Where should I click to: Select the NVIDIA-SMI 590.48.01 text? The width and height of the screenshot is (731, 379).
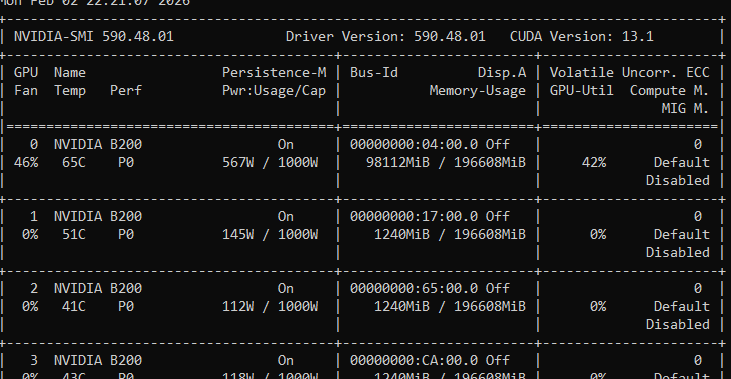tap(94, 36)
